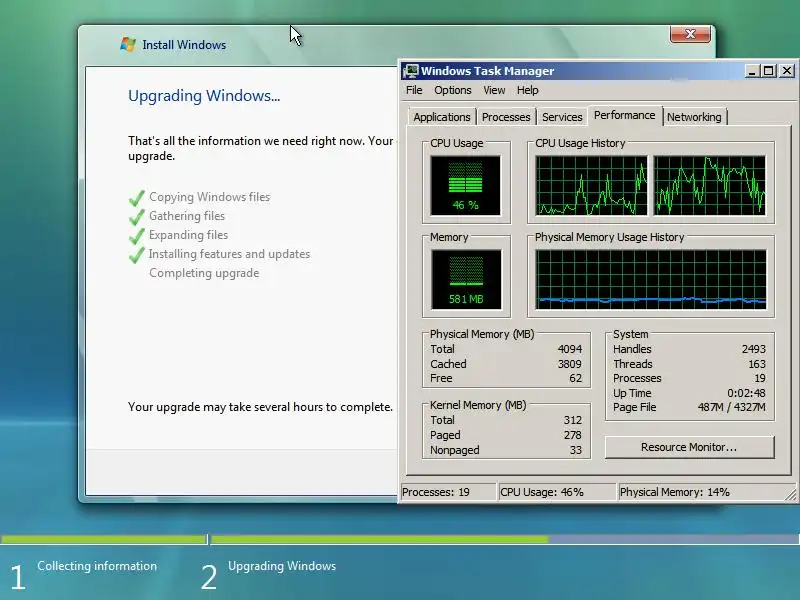Maximize the Windows Task Manager window
This screenshot has width=800, height=600.
(x=768, y=71)
